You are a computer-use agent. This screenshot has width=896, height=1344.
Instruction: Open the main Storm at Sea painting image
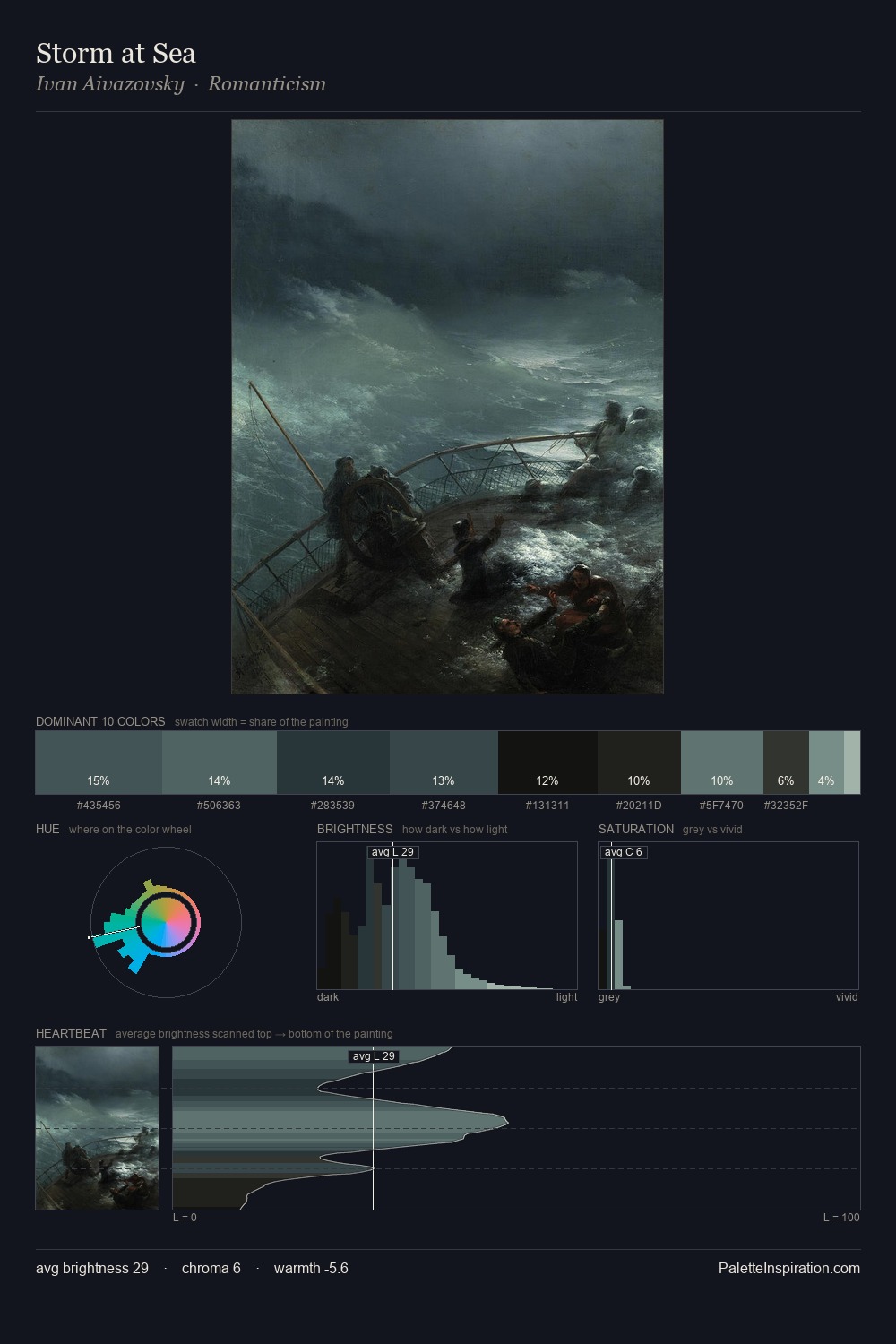(x=447, y=407)
